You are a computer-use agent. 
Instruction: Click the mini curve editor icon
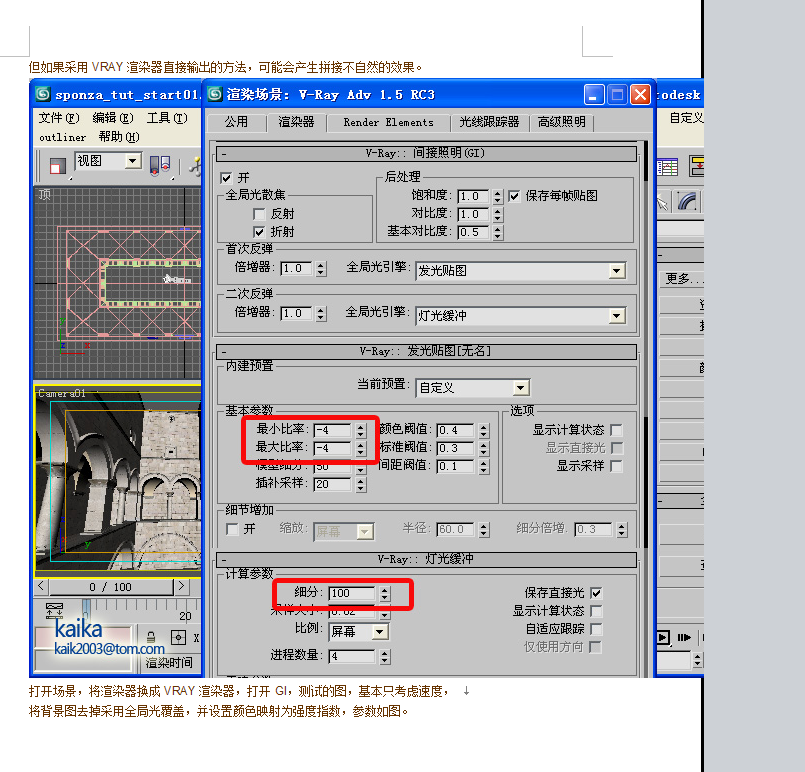[54, 610]
